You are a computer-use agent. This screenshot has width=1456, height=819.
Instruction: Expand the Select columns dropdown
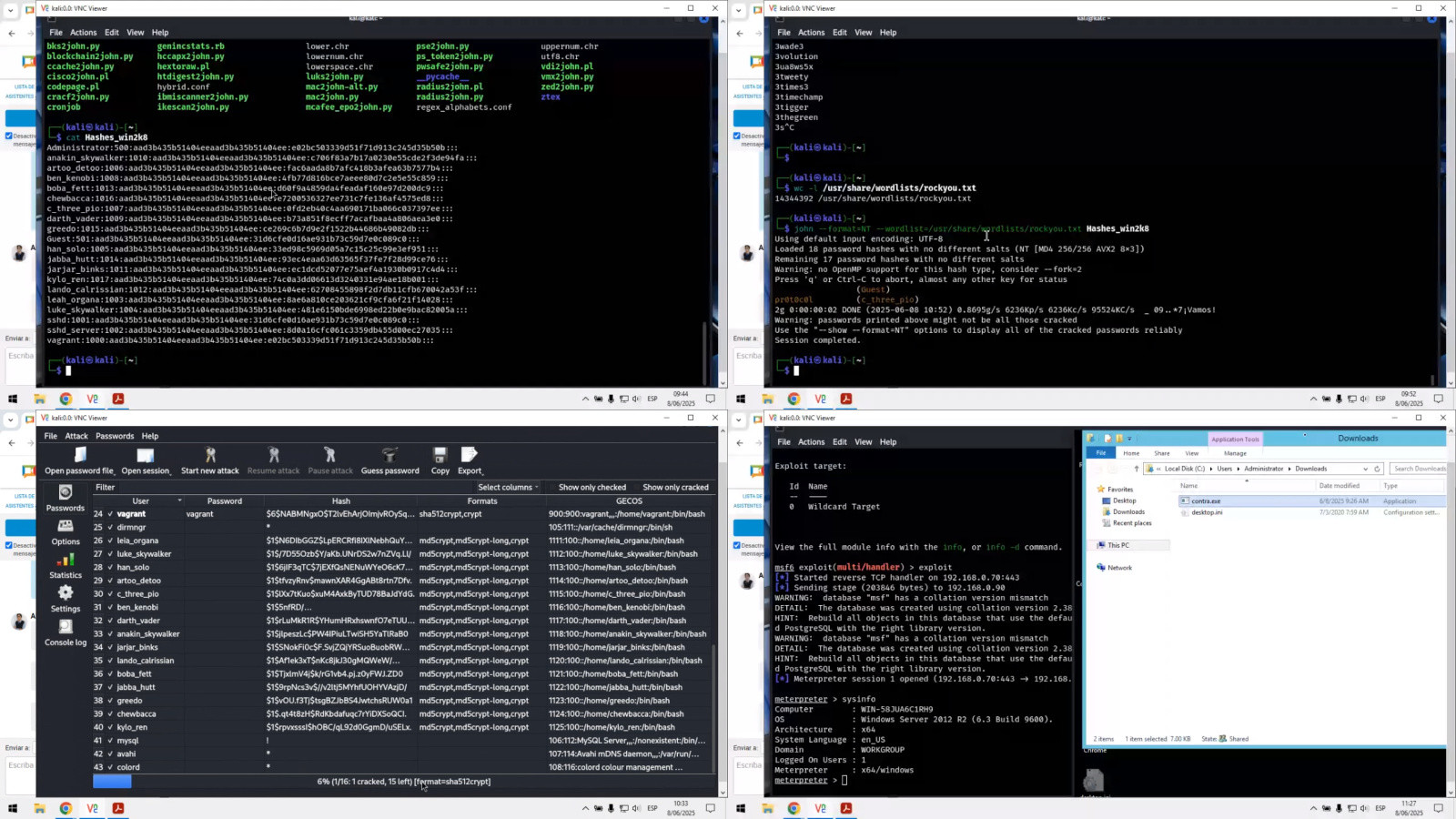[508, 488]
